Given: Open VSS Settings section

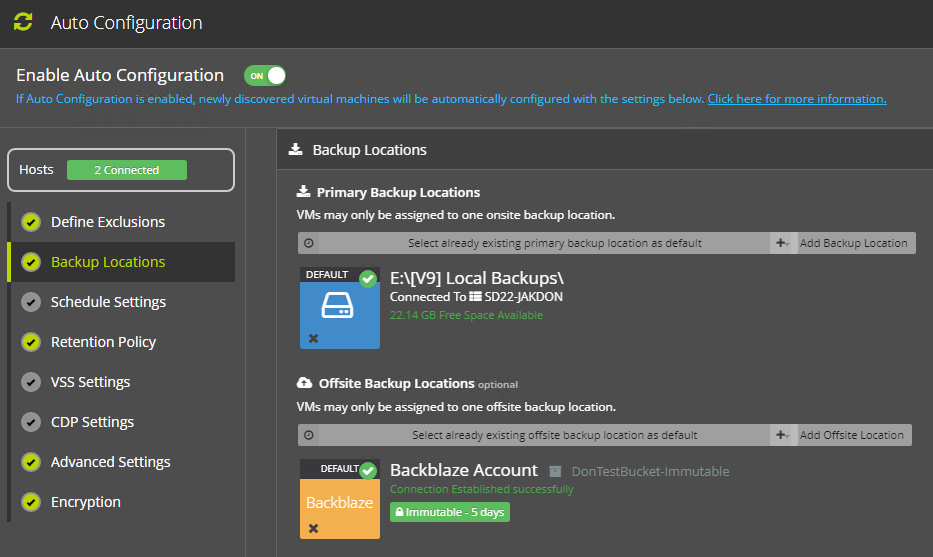Looking at the screenshot, I should (90, 381).
